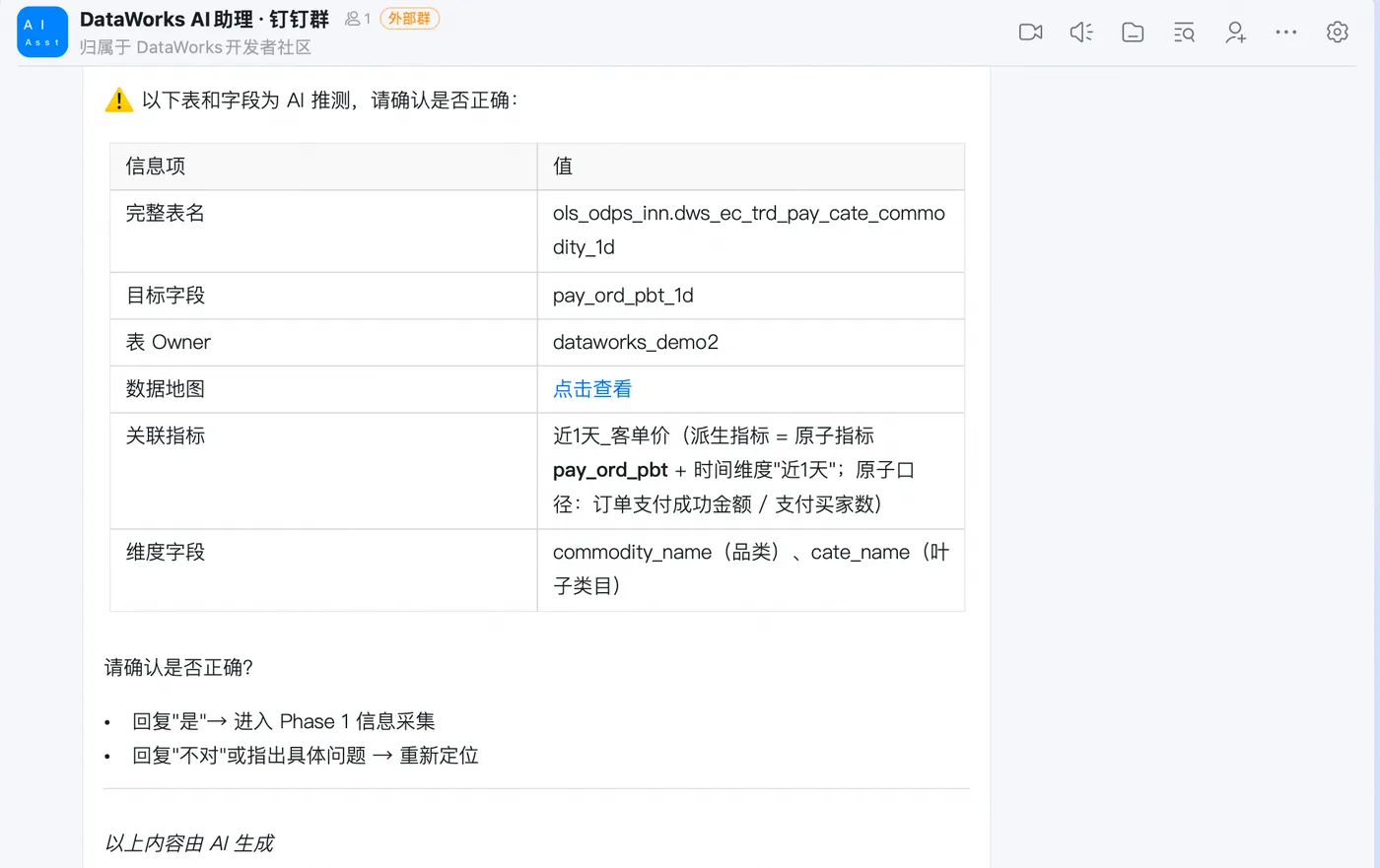Add a member to the group
This screenshot has width=1380, height=868.
coord(1235,33)
